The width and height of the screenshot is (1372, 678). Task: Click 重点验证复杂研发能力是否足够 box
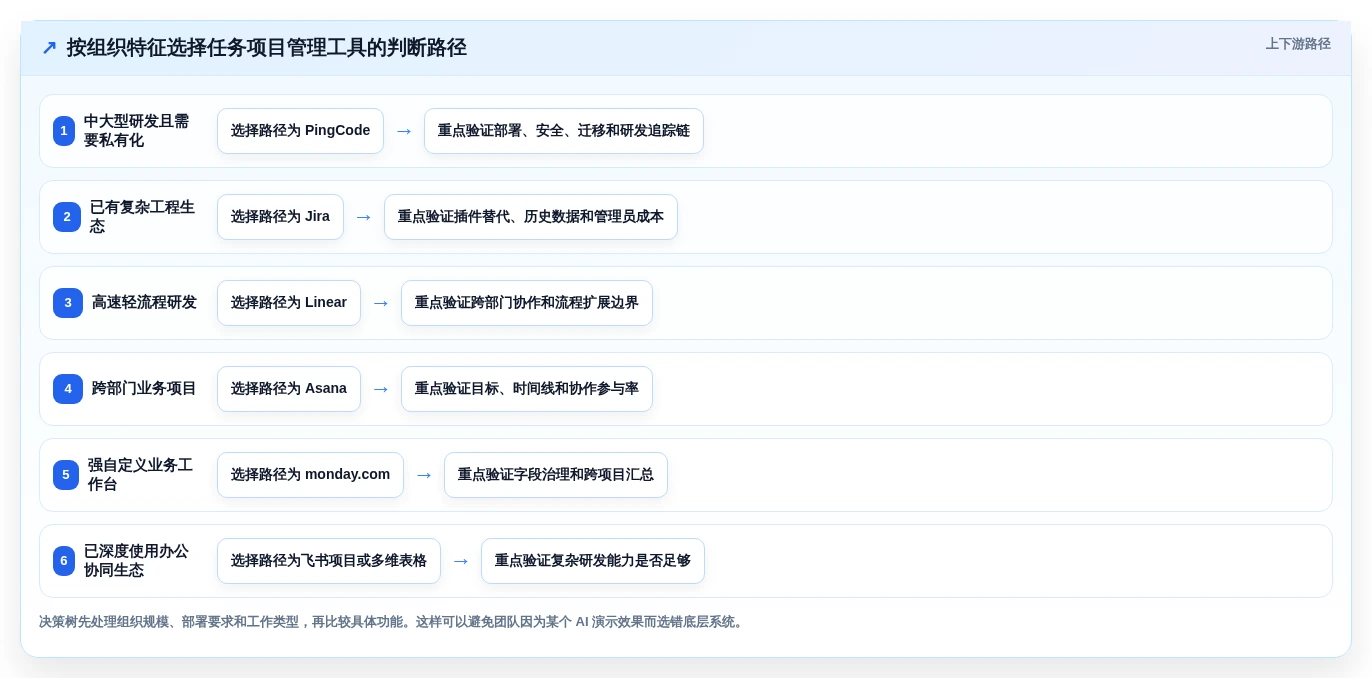pos(593,561)
